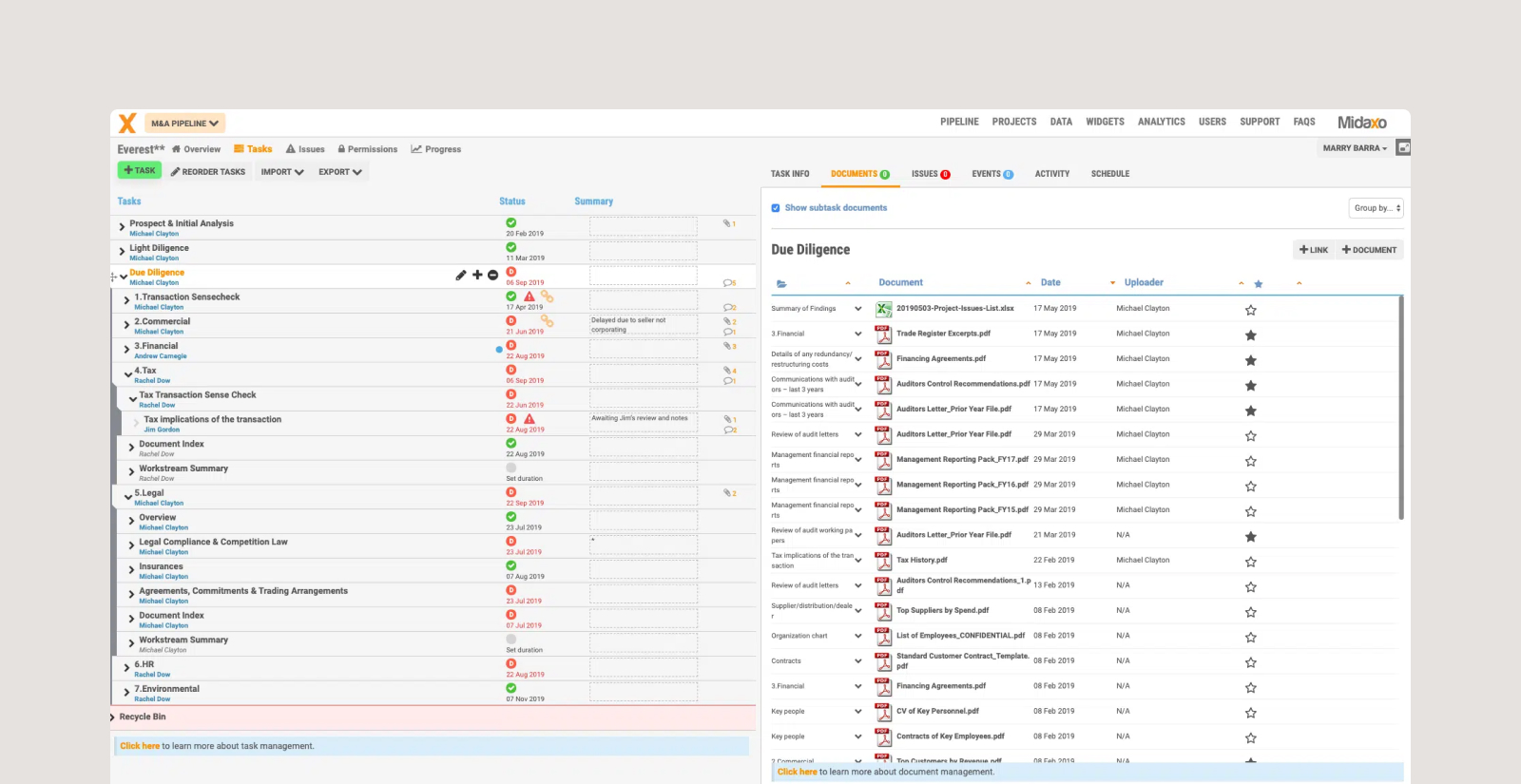Open comments icon on 1.Transaction Sensecheck row
1521x784 pixels.
point(729,307)
